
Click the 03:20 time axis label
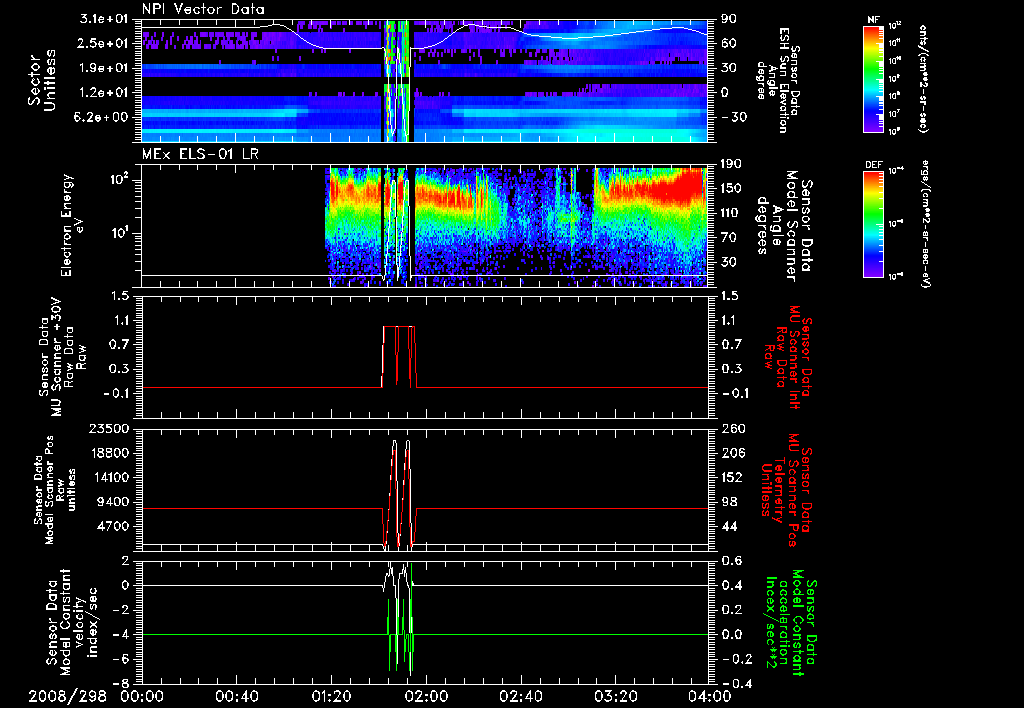615,695
